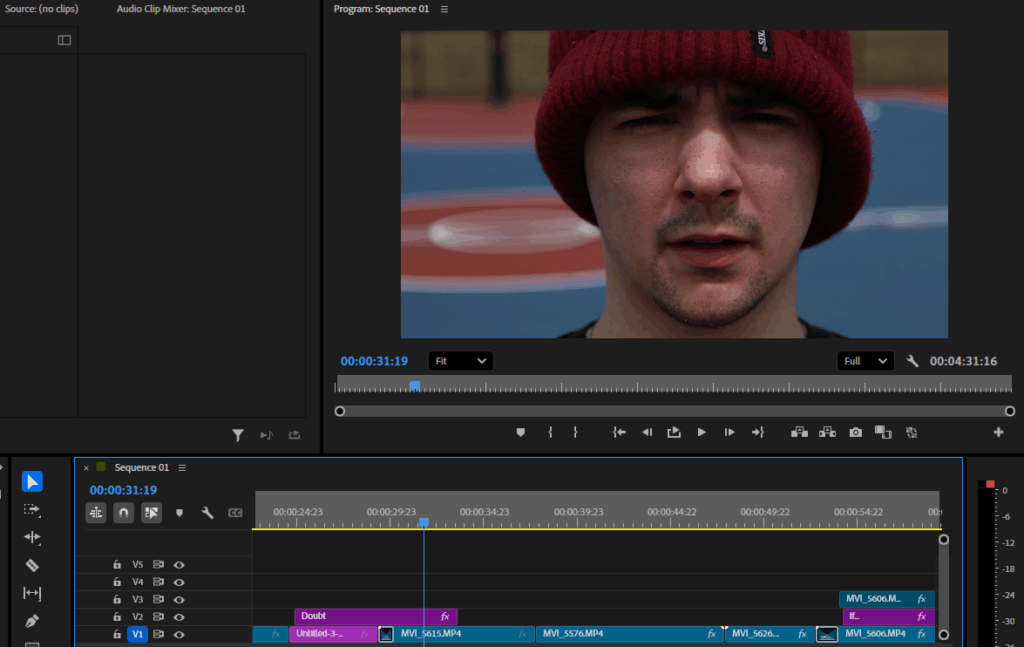Hide track V2 with its eye icon

tap(179, 617)
